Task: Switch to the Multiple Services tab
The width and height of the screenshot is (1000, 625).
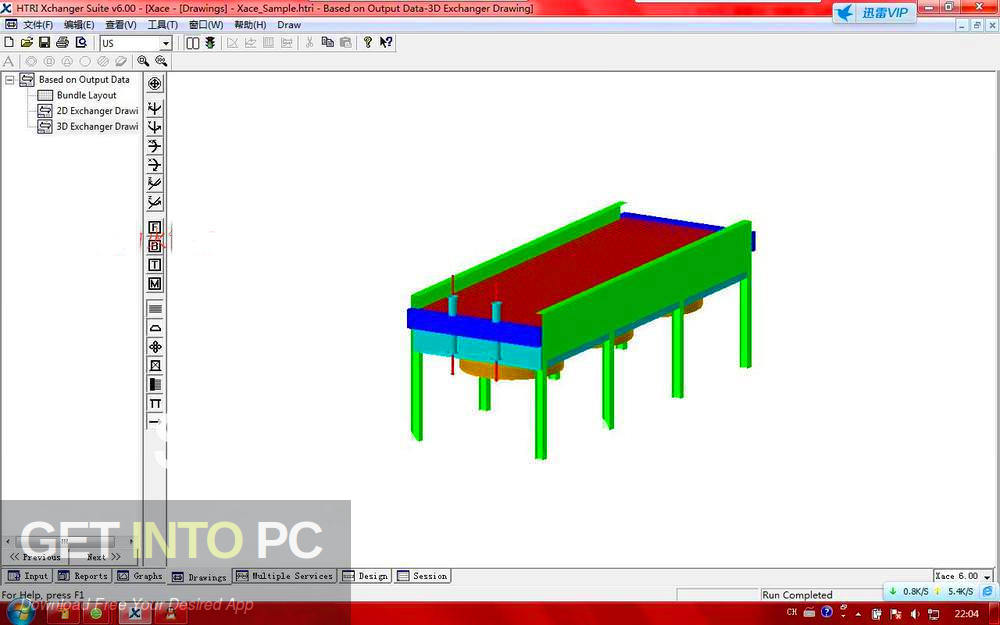Action: [x=284, y=576]
